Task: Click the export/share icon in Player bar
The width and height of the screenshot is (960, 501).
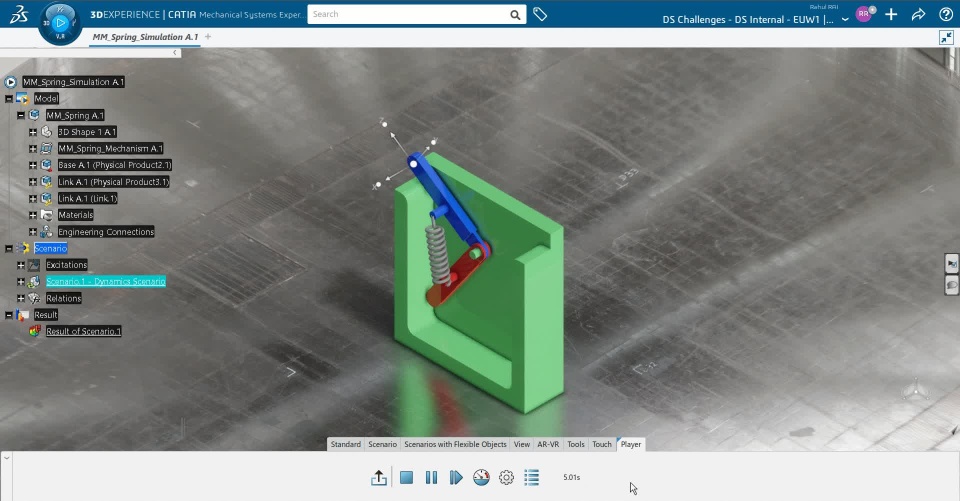Action: point(379,478)
